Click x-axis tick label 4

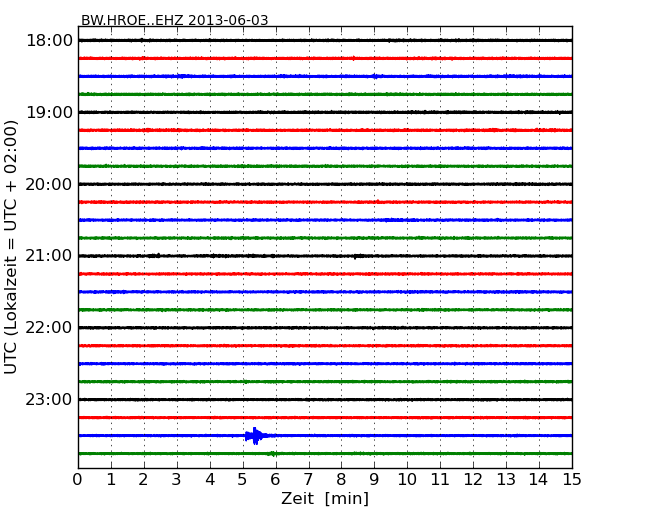[x=210, y=479]
